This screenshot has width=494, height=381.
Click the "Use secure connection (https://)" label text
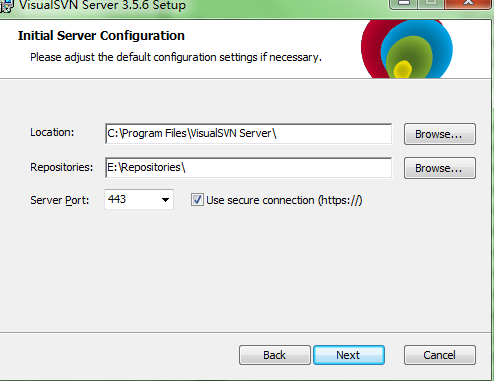[284, 200]
